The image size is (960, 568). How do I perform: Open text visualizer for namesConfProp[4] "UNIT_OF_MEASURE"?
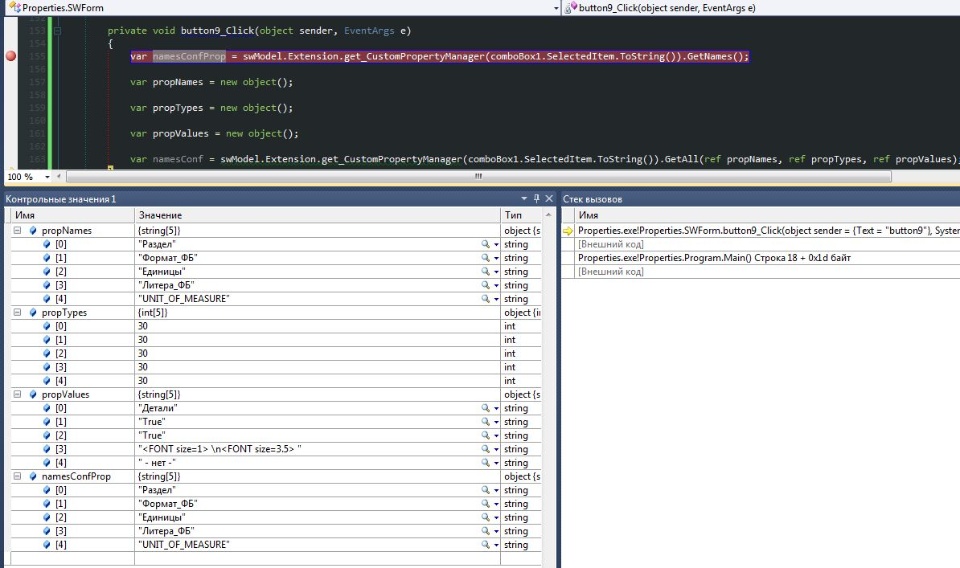[486, 545]
